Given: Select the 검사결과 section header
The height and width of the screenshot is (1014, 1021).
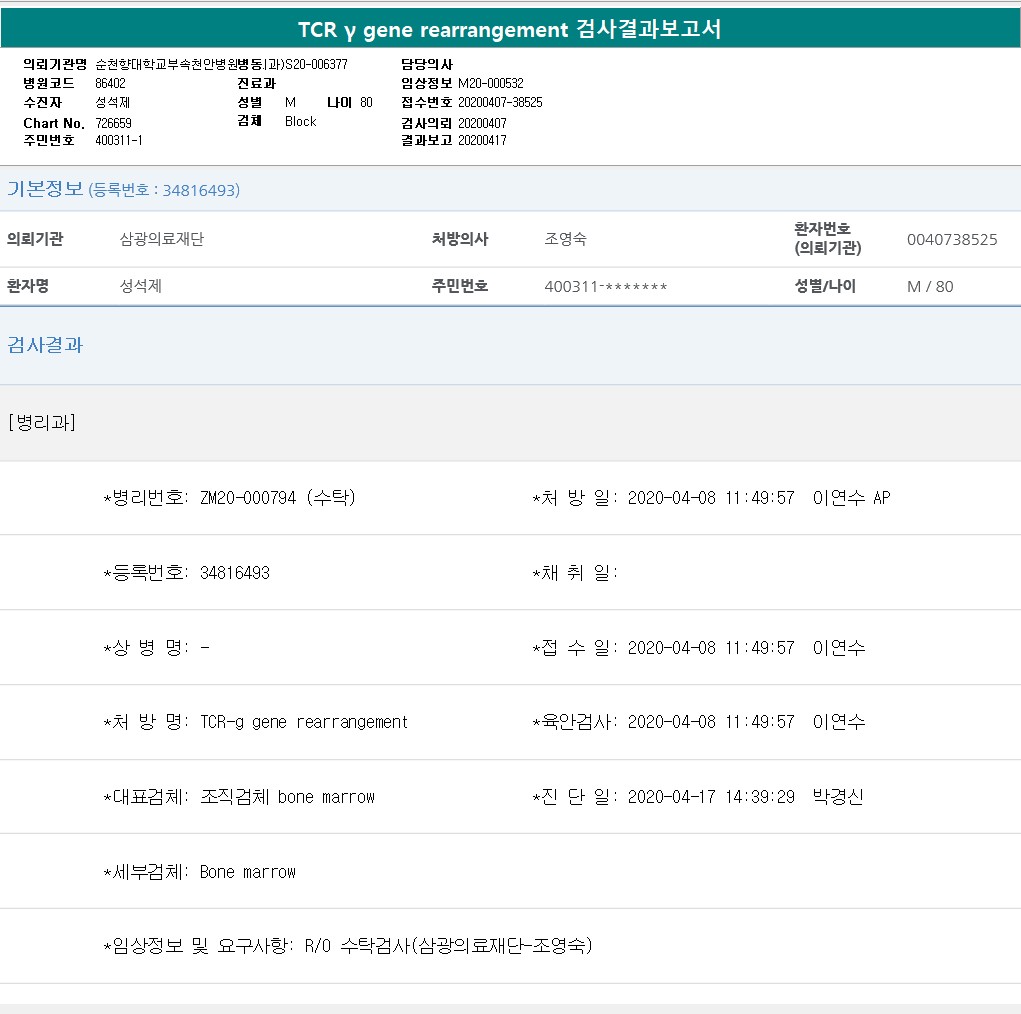Looking at the screenshot, I should click(x=45, y=345).
